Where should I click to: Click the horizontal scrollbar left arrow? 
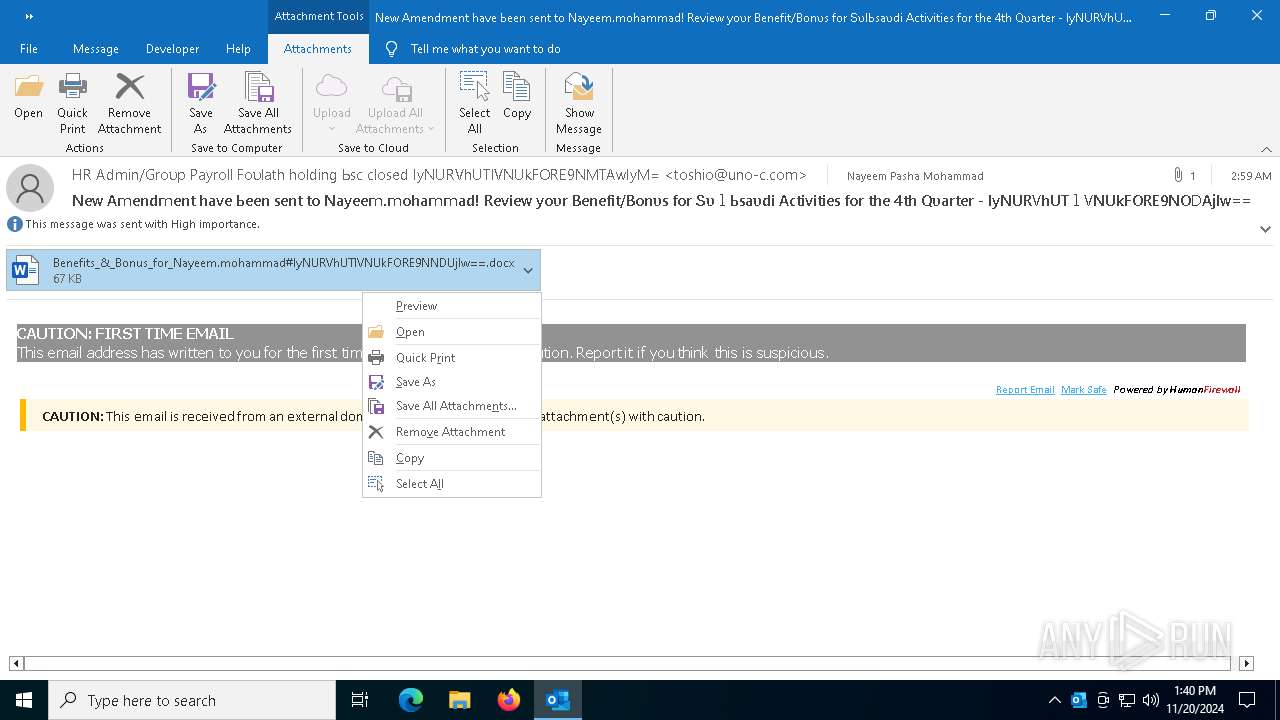coord(16,663)
